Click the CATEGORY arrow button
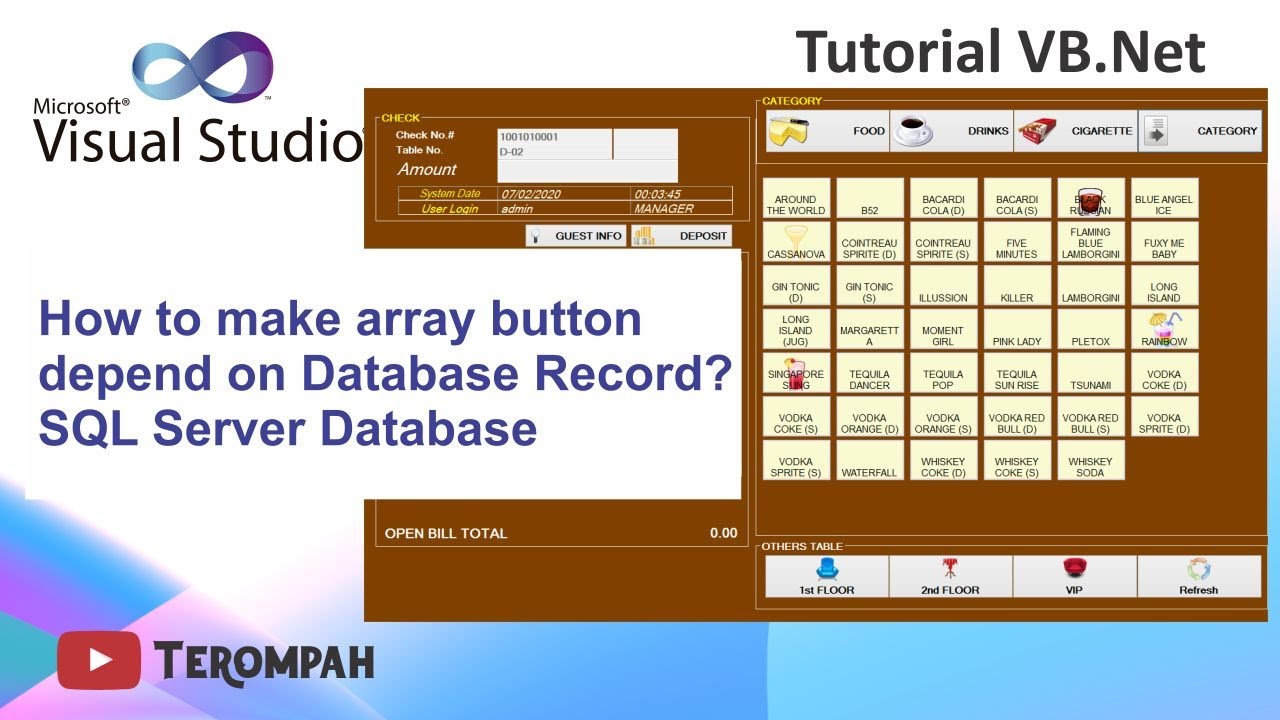The width and height of the screenshot is (1280, 720). click(1200, 131)
